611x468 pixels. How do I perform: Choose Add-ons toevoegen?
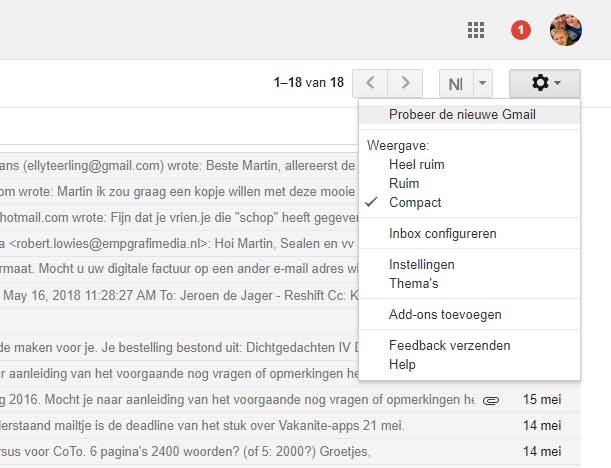(x=470, y=314)
